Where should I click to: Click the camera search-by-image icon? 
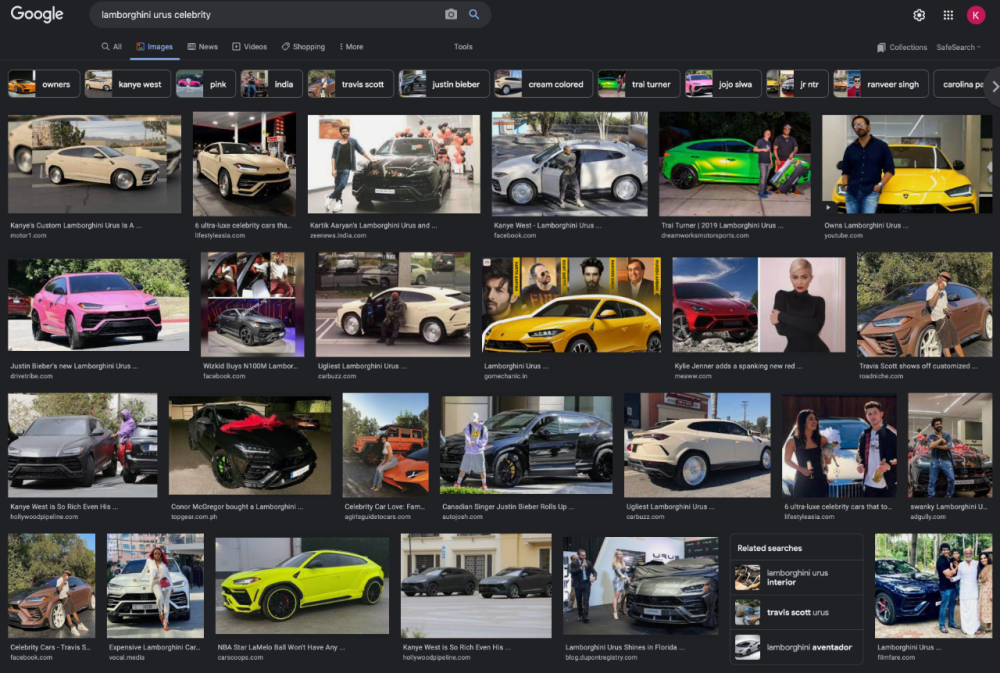click(451, 15)
